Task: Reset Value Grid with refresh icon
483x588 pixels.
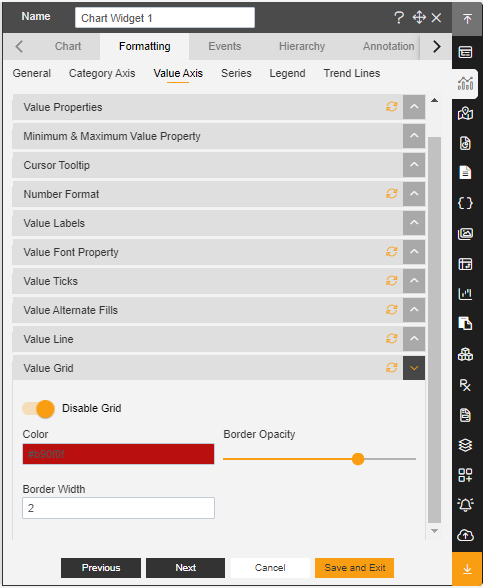Action: click(392, 368)
